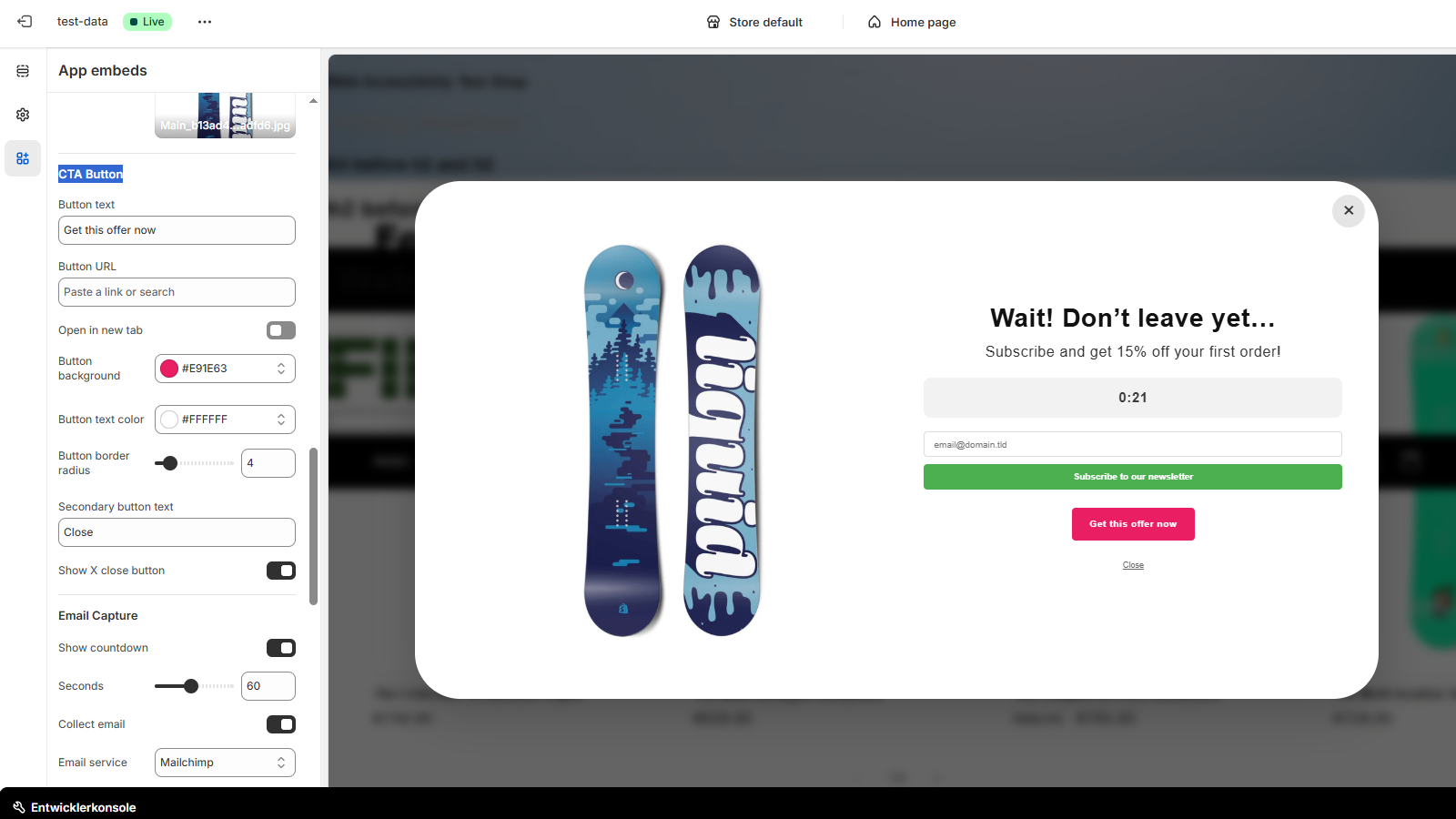The image size is (1456, 819).
Task: Turn off the Show countdown toggle
Action: [281, 648]
